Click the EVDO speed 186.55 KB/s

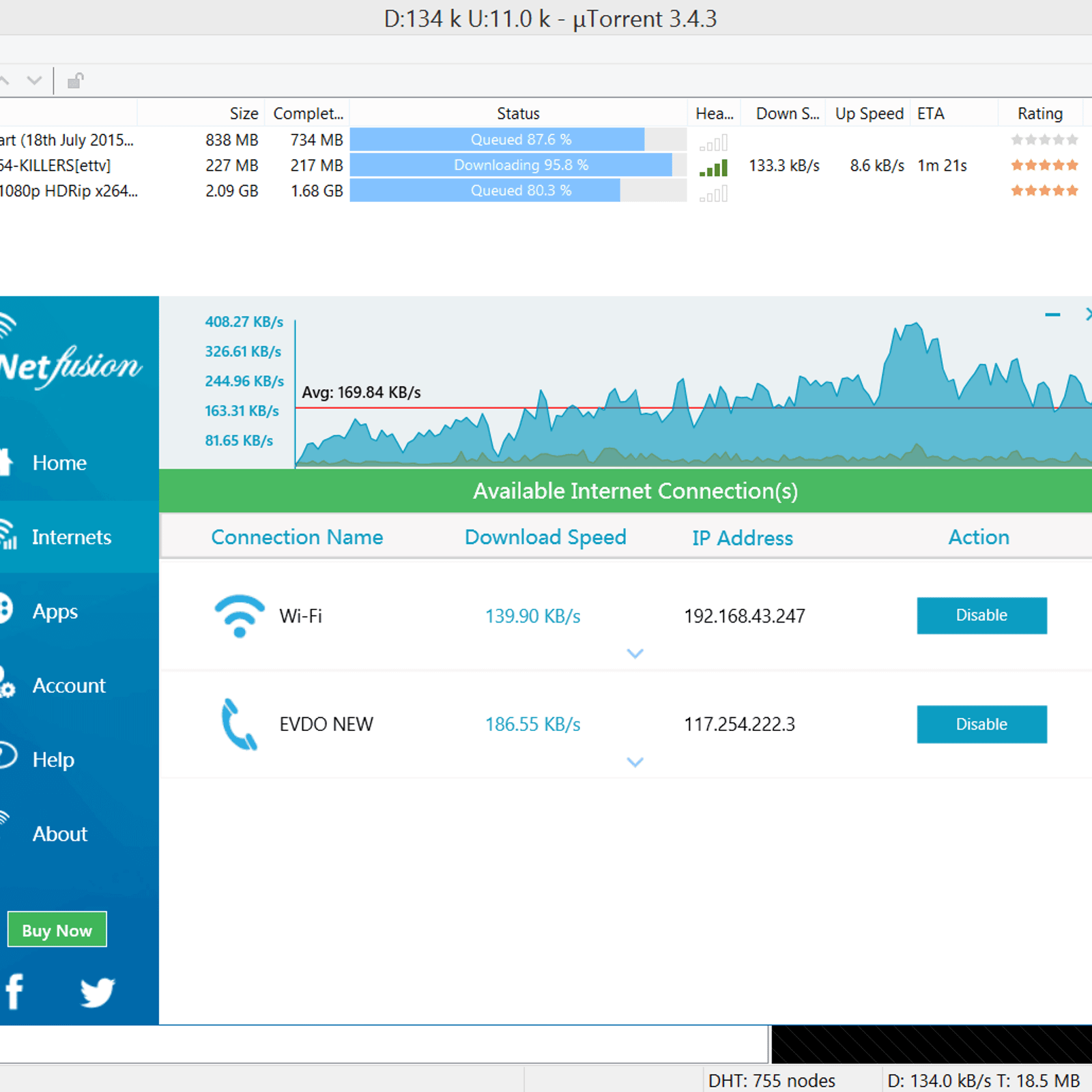point(533,724)
